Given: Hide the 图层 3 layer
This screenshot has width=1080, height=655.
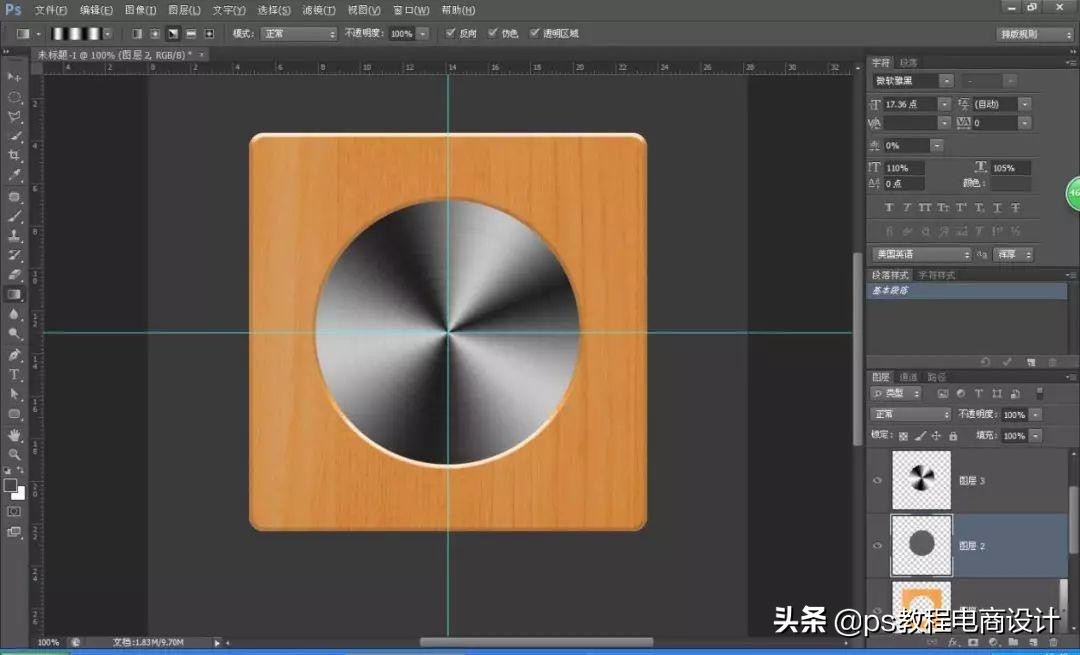Looking at the screenshot, I should pos(877,480).
